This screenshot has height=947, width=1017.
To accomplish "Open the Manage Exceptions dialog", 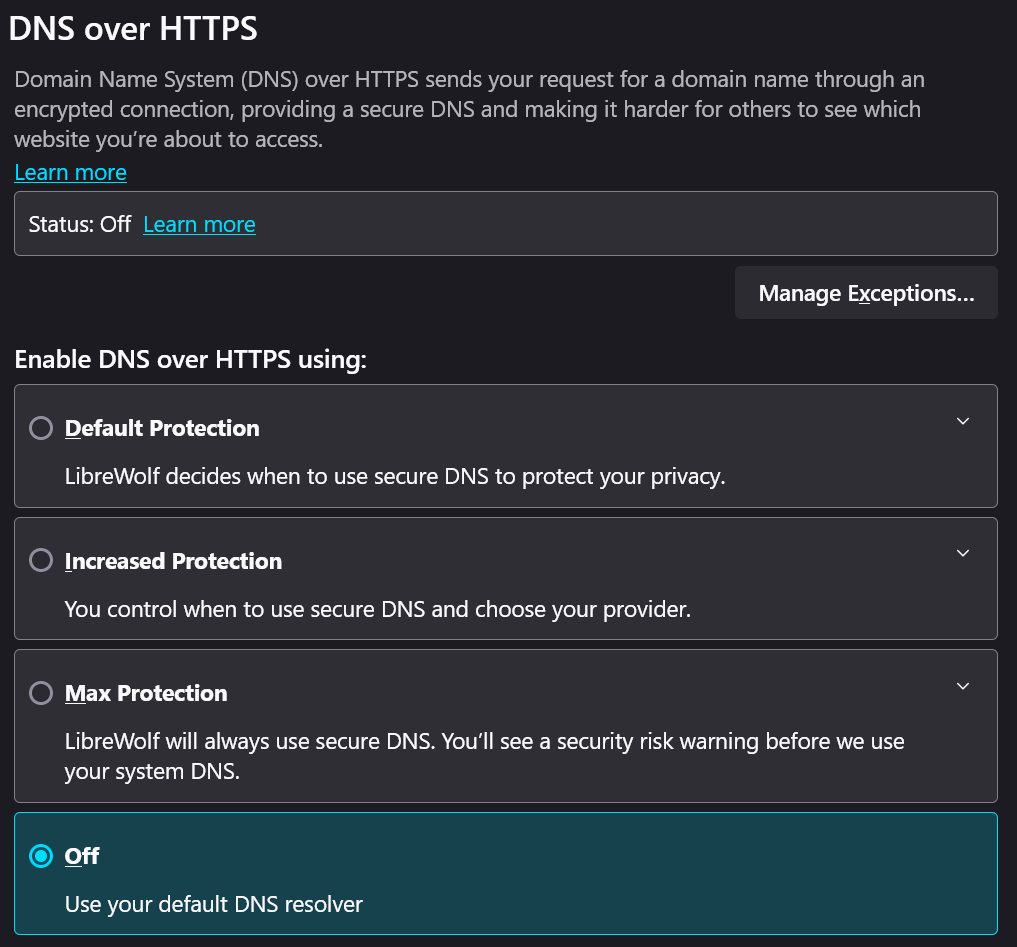I will point(866,293).
